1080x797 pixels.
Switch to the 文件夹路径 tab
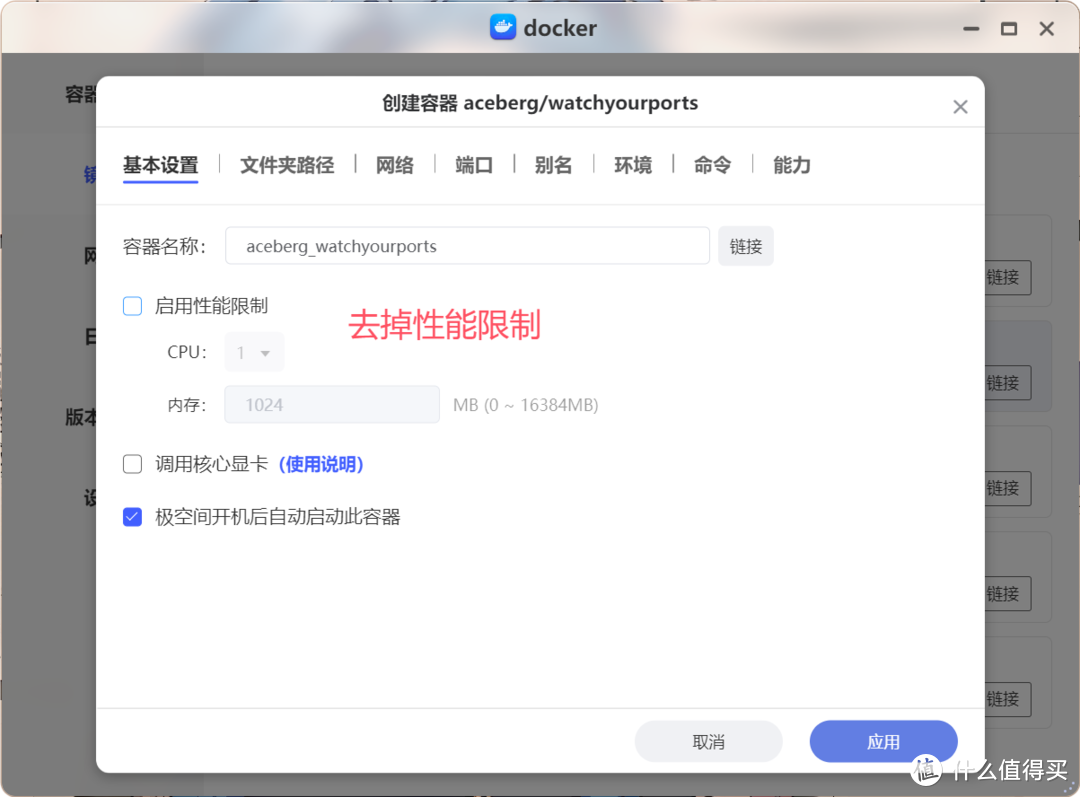[x=287, y=165]
